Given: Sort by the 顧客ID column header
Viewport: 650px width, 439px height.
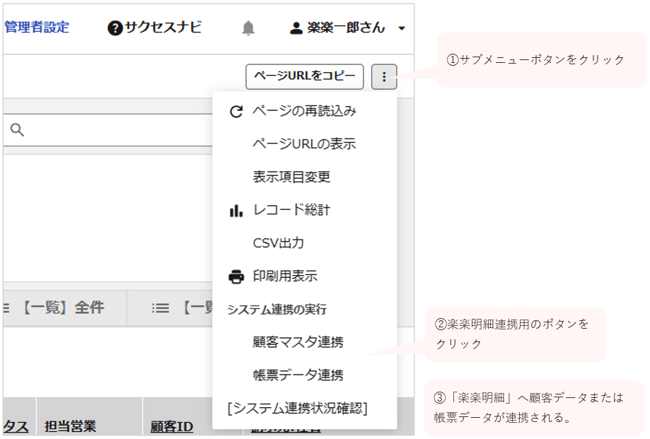Looking at the screenshot, I should tap(171, 426).
